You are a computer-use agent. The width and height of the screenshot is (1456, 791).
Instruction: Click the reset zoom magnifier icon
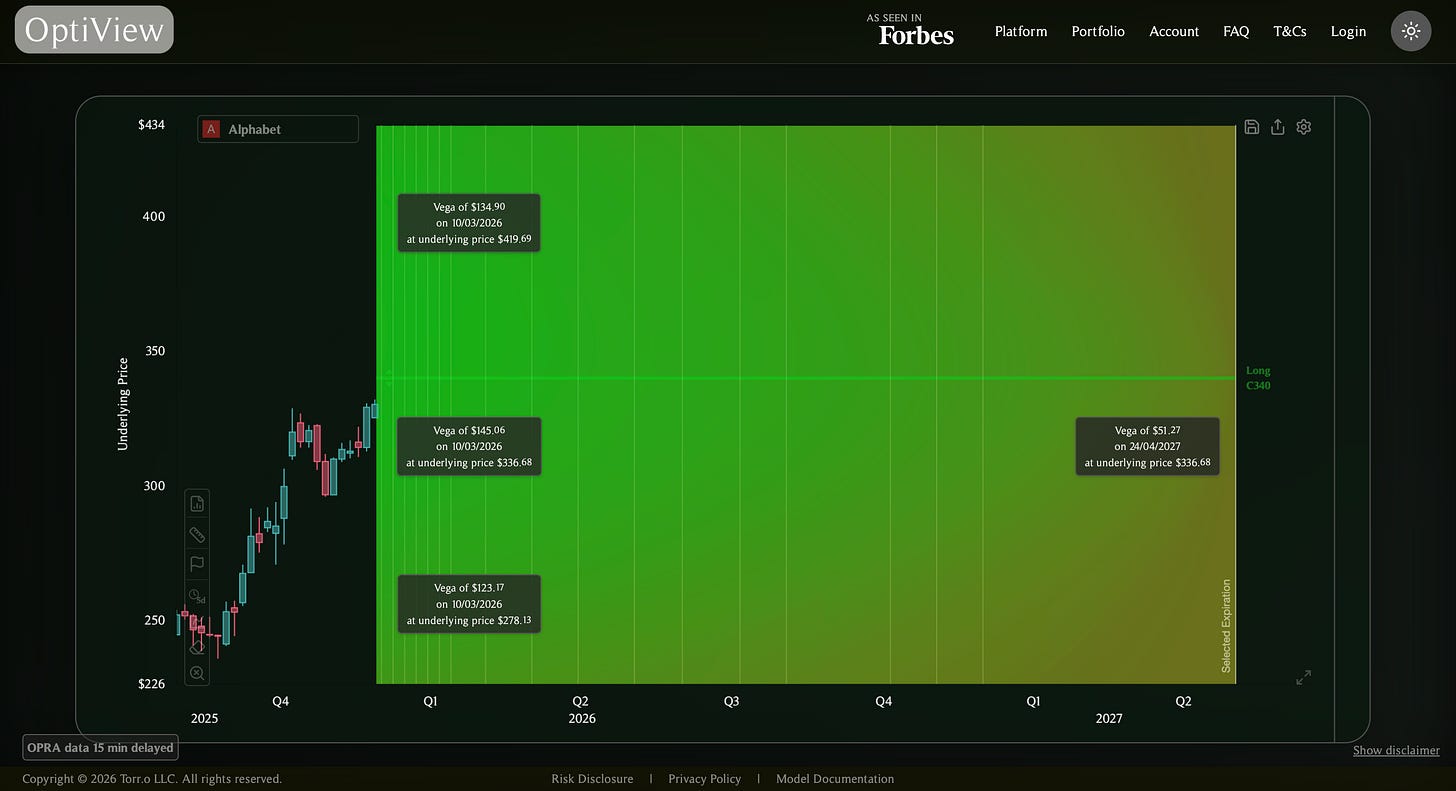coord(197,673)
